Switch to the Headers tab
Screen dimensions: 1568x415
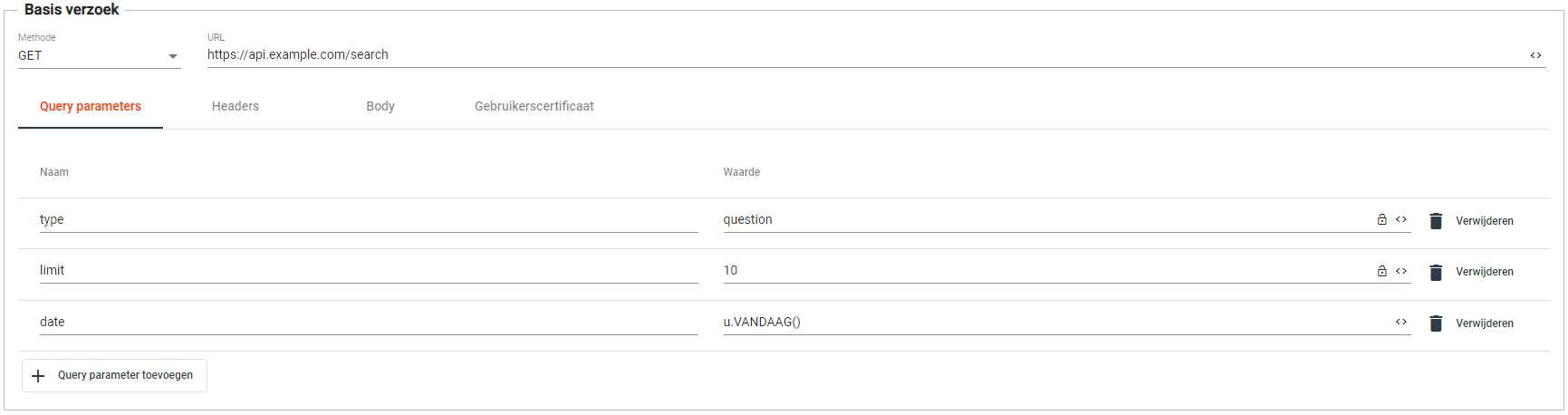[x=236, y=106]
